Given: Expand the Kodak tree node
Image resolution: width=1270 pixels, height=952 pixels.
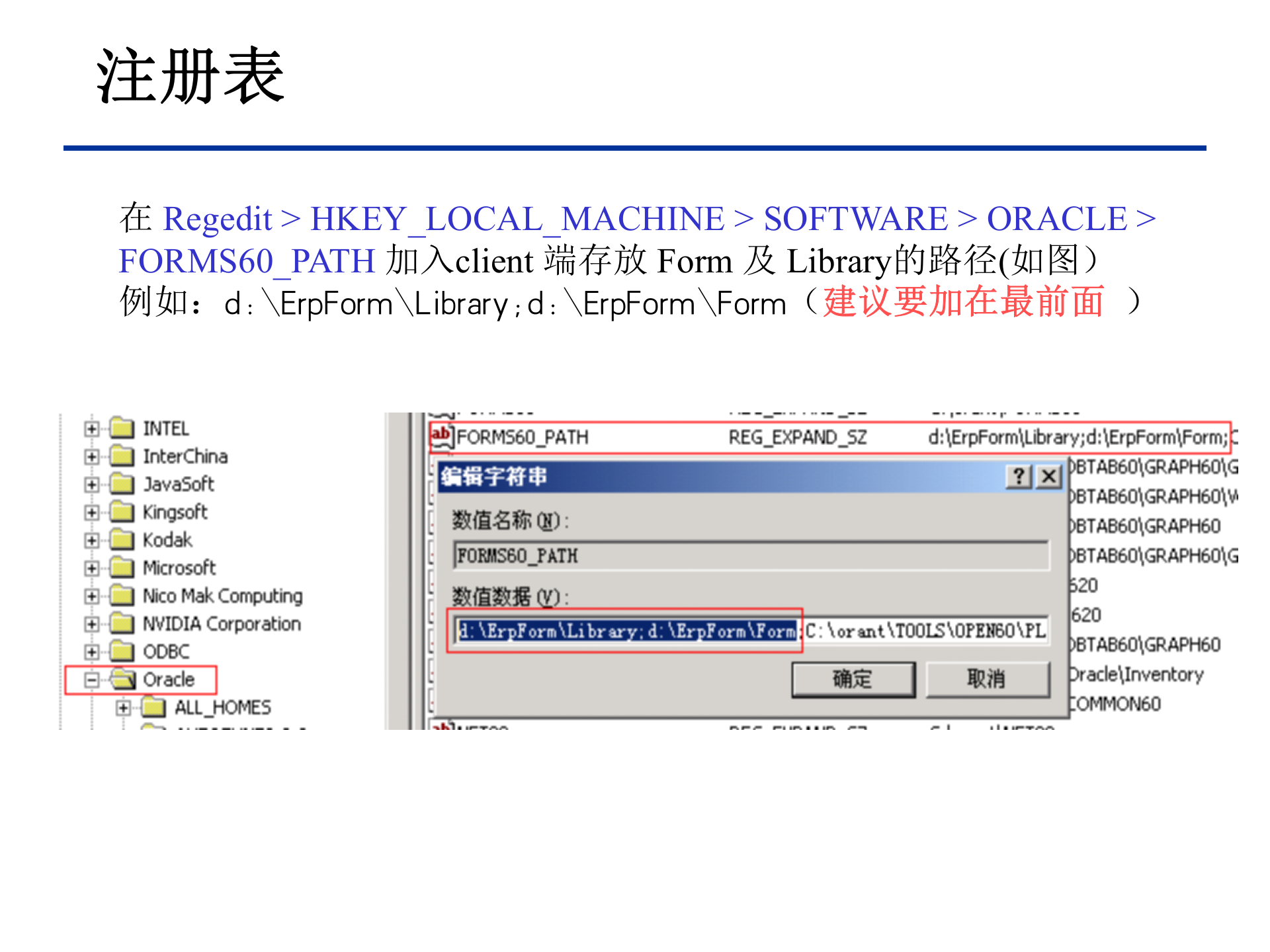Looking at the screenshot, I should coord(91,539).
